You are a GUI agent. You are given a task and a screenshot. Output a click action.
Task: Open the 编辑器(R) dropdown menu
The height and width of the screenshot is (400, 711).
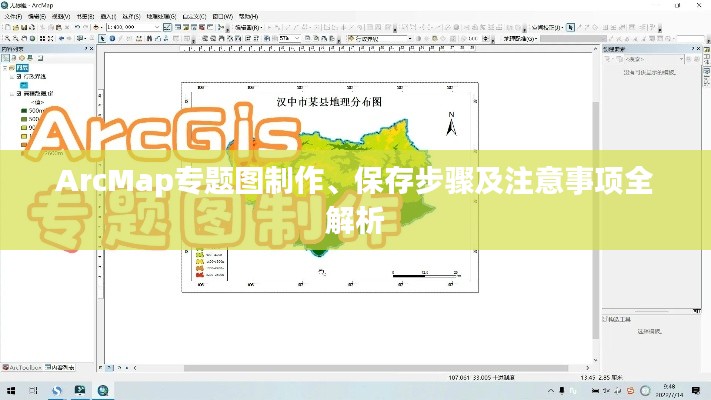pos(248,28)
